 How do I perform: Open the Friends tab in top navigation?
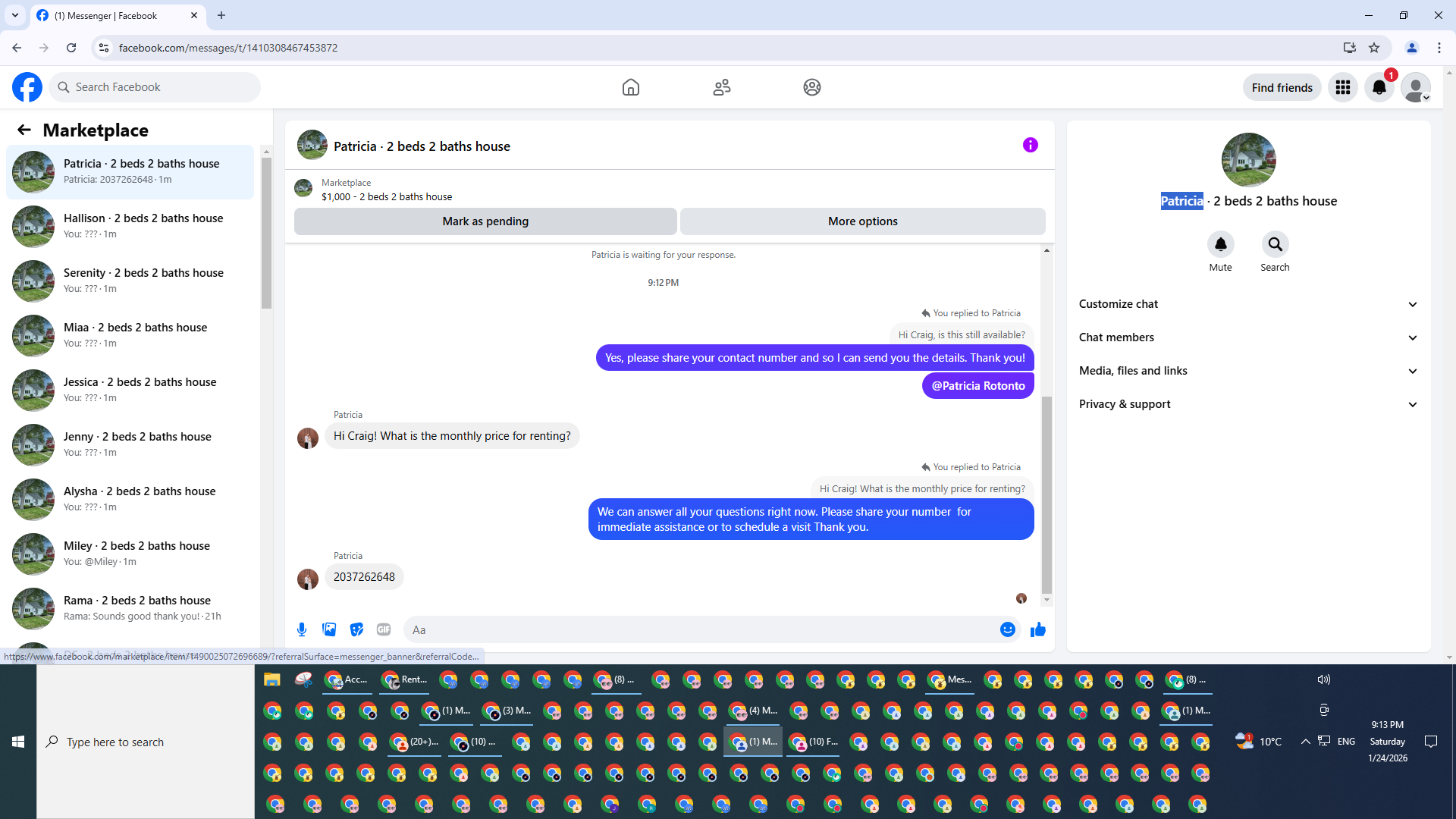721,88
